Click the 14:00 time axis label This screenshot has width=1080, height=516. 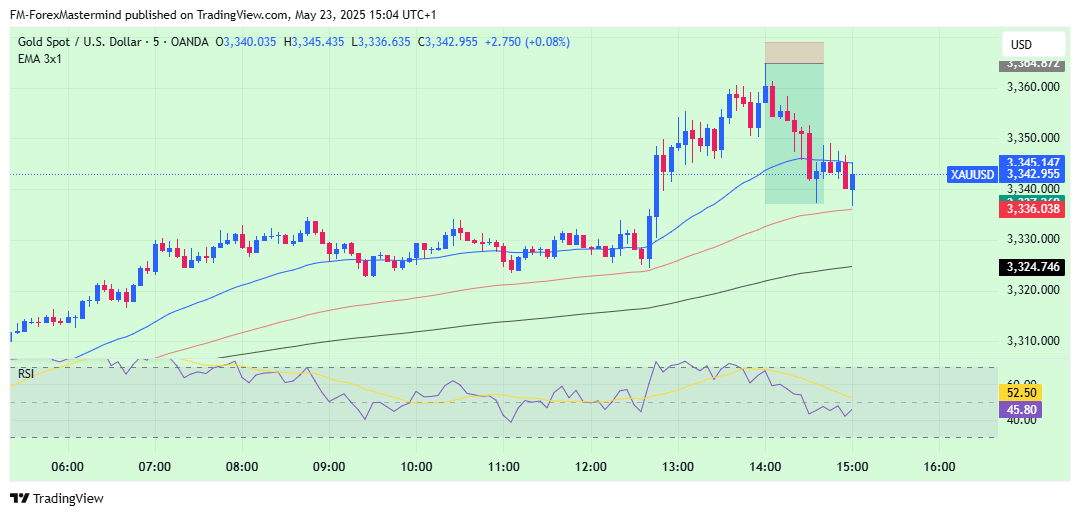pos(765,466)
